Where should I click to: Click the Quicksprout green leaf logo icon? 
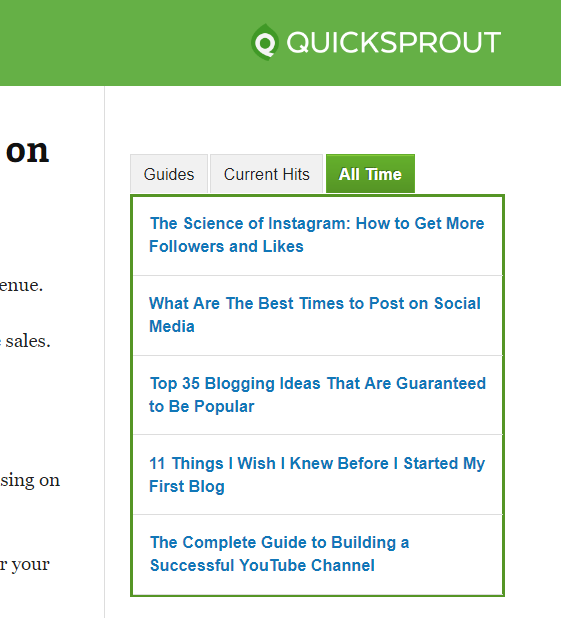tap(265, 42)
